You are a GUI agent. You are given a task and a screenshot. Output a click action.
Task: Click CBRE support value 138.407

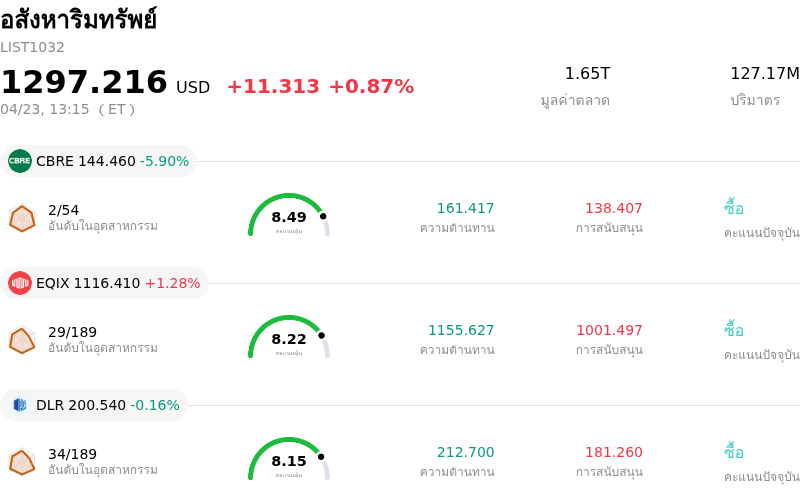613,209
